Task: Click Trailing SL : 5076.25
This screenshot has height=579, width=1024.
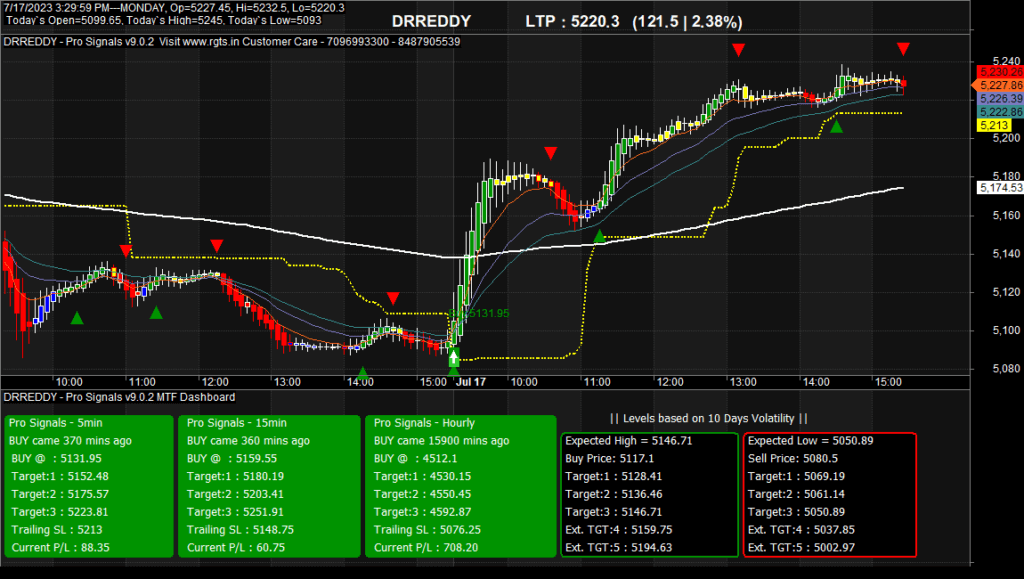Action: point(427,529)
